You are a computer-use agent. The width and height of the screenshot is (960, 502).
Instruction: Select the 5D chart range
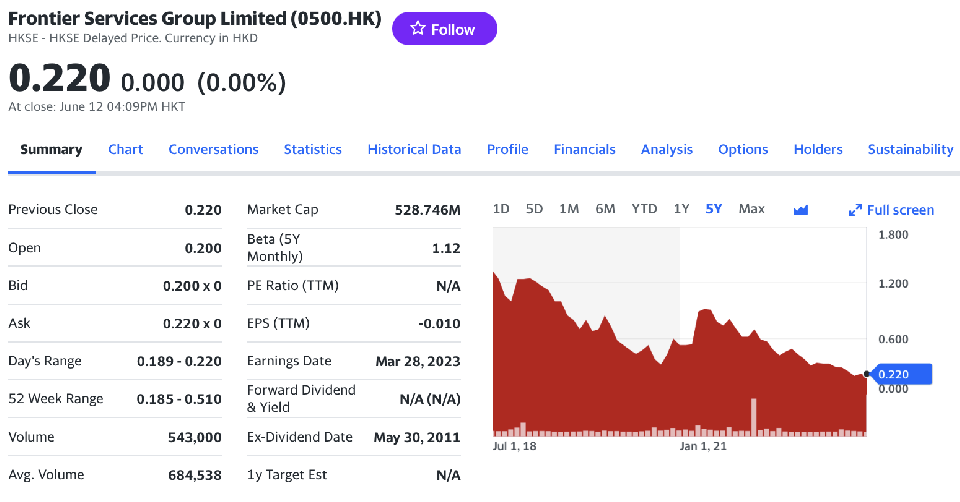point(534,209)
